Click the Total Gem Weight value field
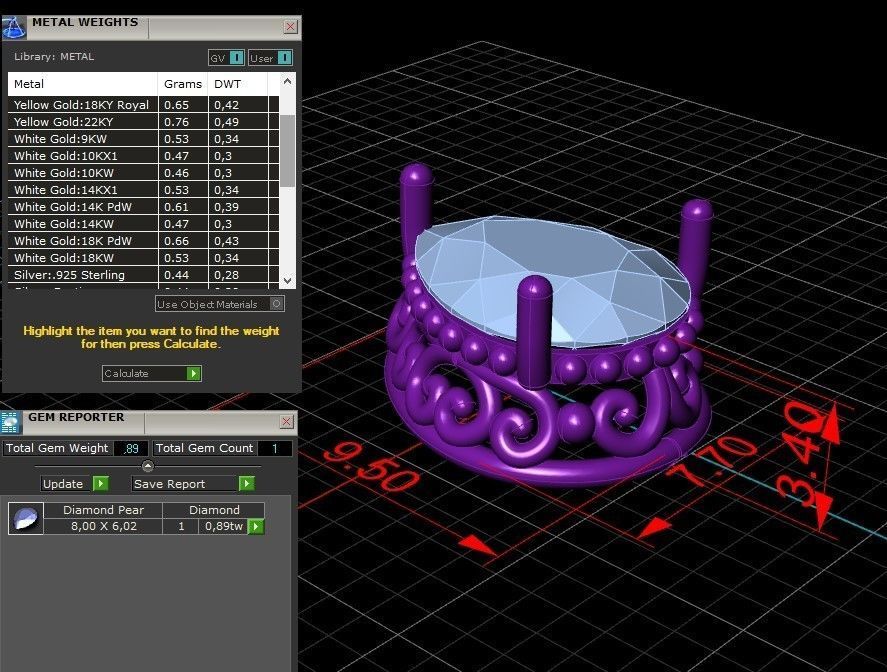 [131, 449]
